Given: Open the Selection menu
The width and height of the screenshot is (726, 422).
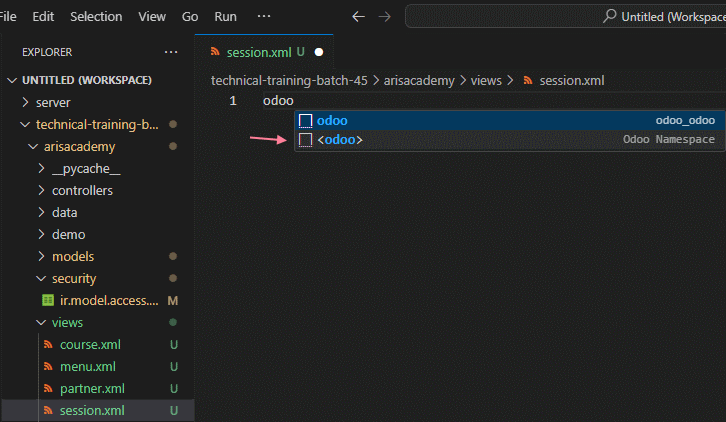Looking at the screenshot, I should [96, 17].
